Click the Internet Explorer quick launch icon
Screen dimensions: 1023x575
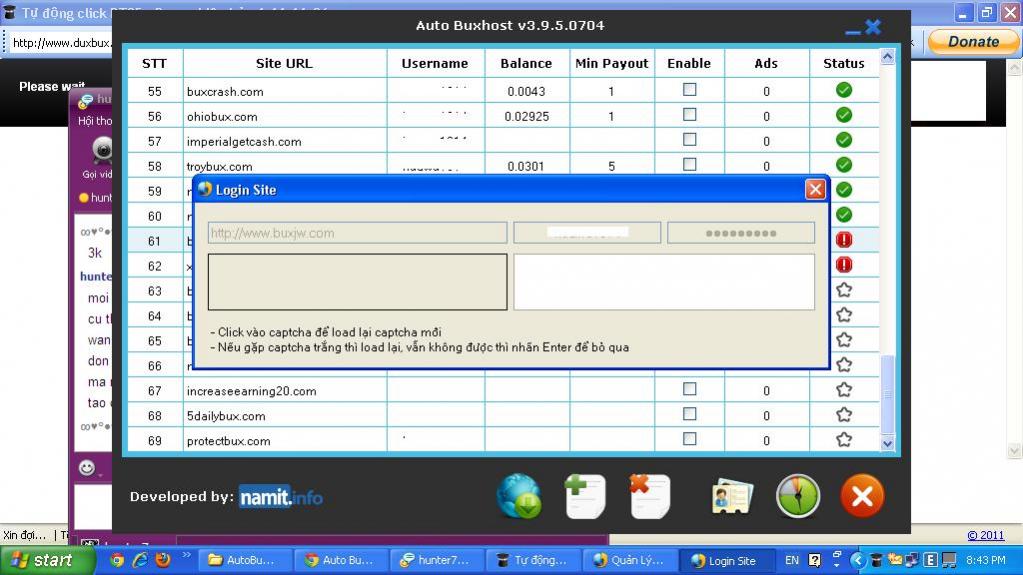pos(140,560)
